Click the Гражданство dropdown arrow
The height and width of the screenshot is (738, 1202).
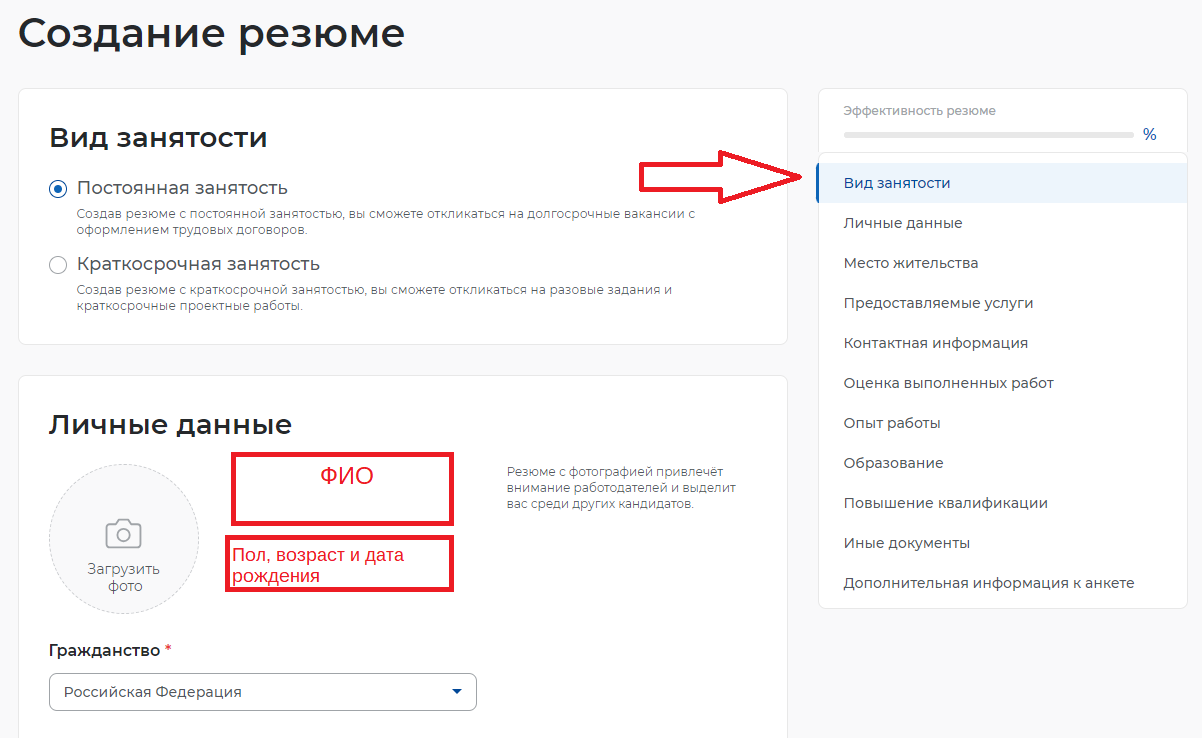coord(457,692)
